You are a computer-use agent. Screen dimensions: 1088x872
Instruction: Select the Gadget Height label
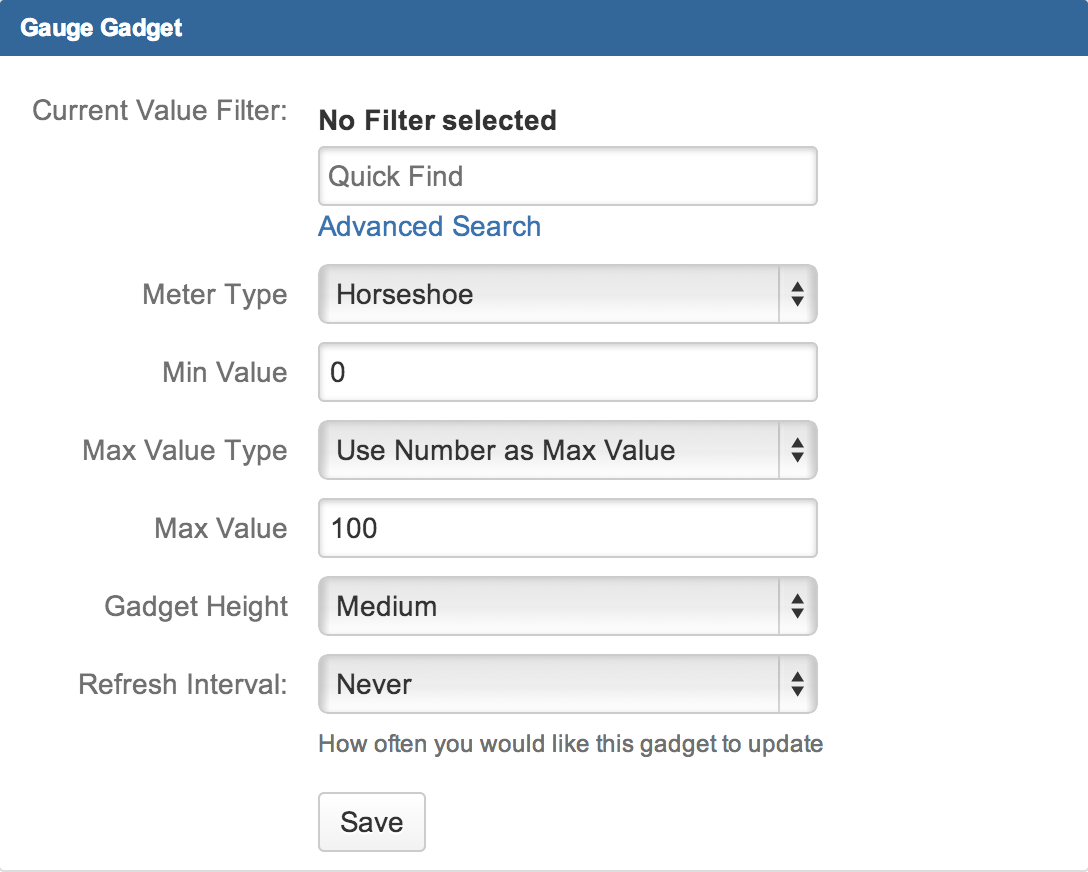pos(196,607)
